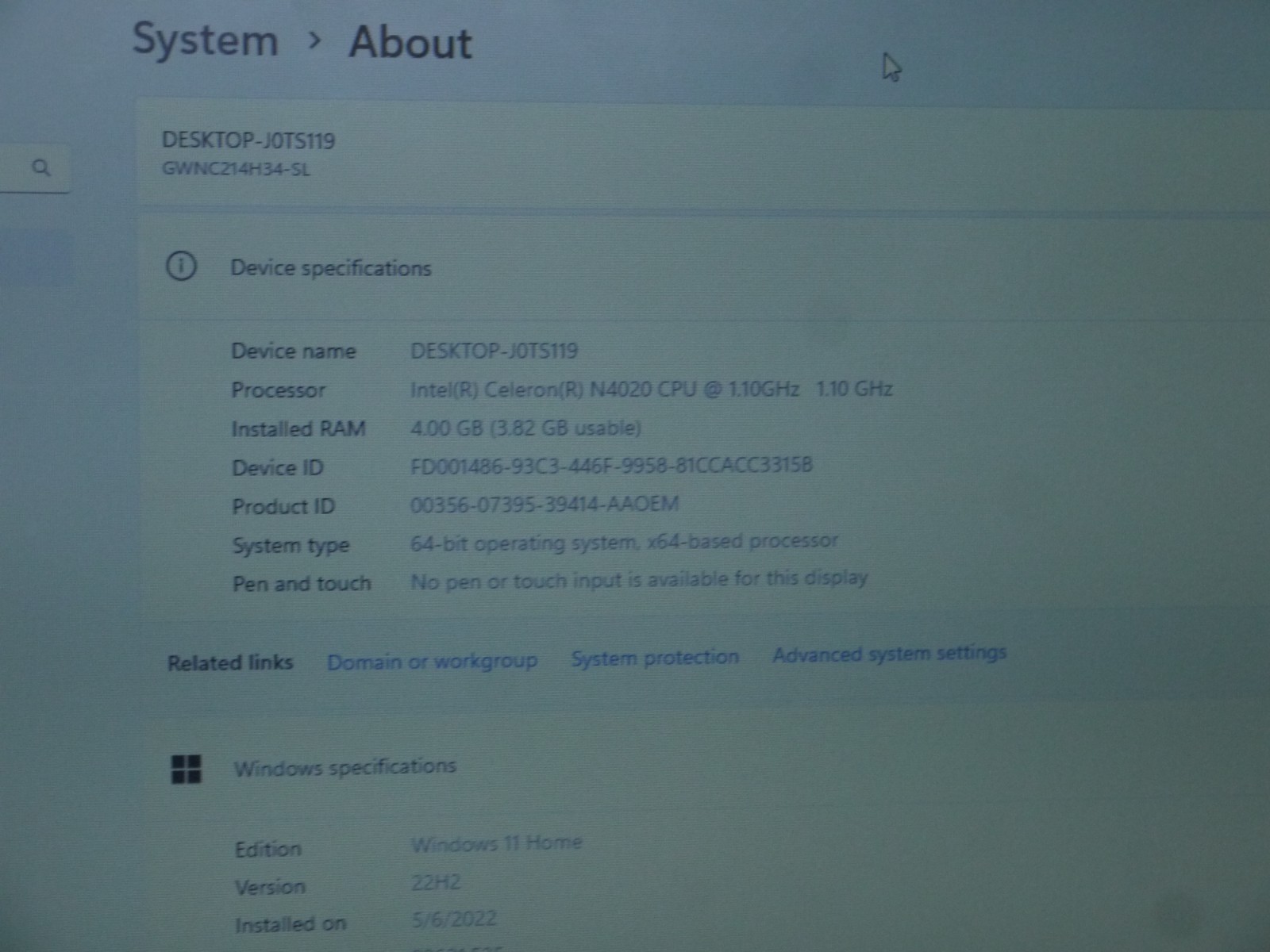
Task: Open Domain or workgroup link
Action: (x=433, y=661)
